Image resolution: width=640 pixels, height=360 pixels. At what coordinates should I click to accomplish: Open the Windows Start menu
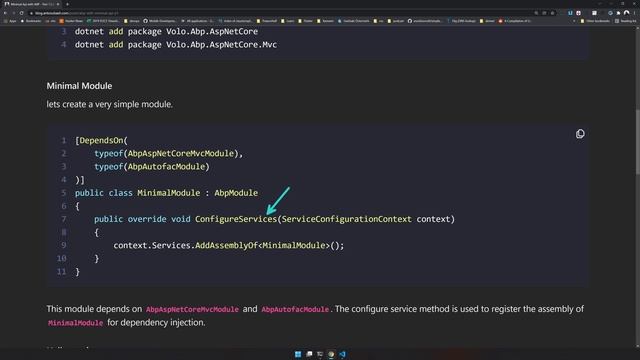[x=298, y=354]
